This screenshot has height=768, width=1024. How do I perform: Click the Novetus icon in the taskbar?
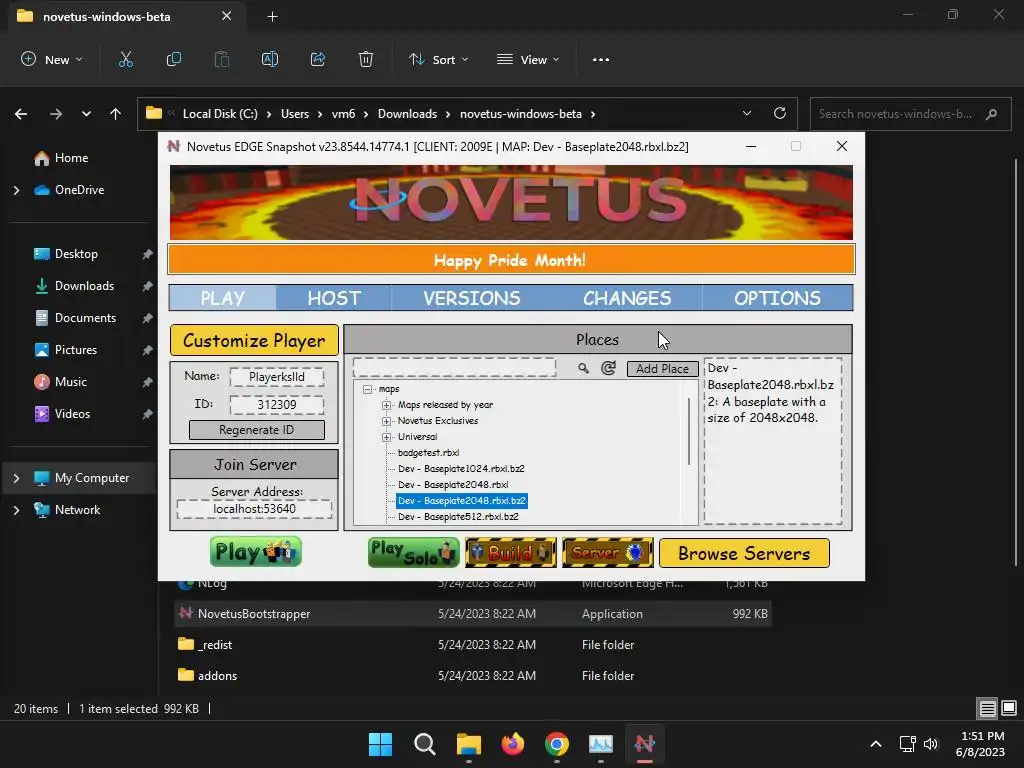(645, 744)
